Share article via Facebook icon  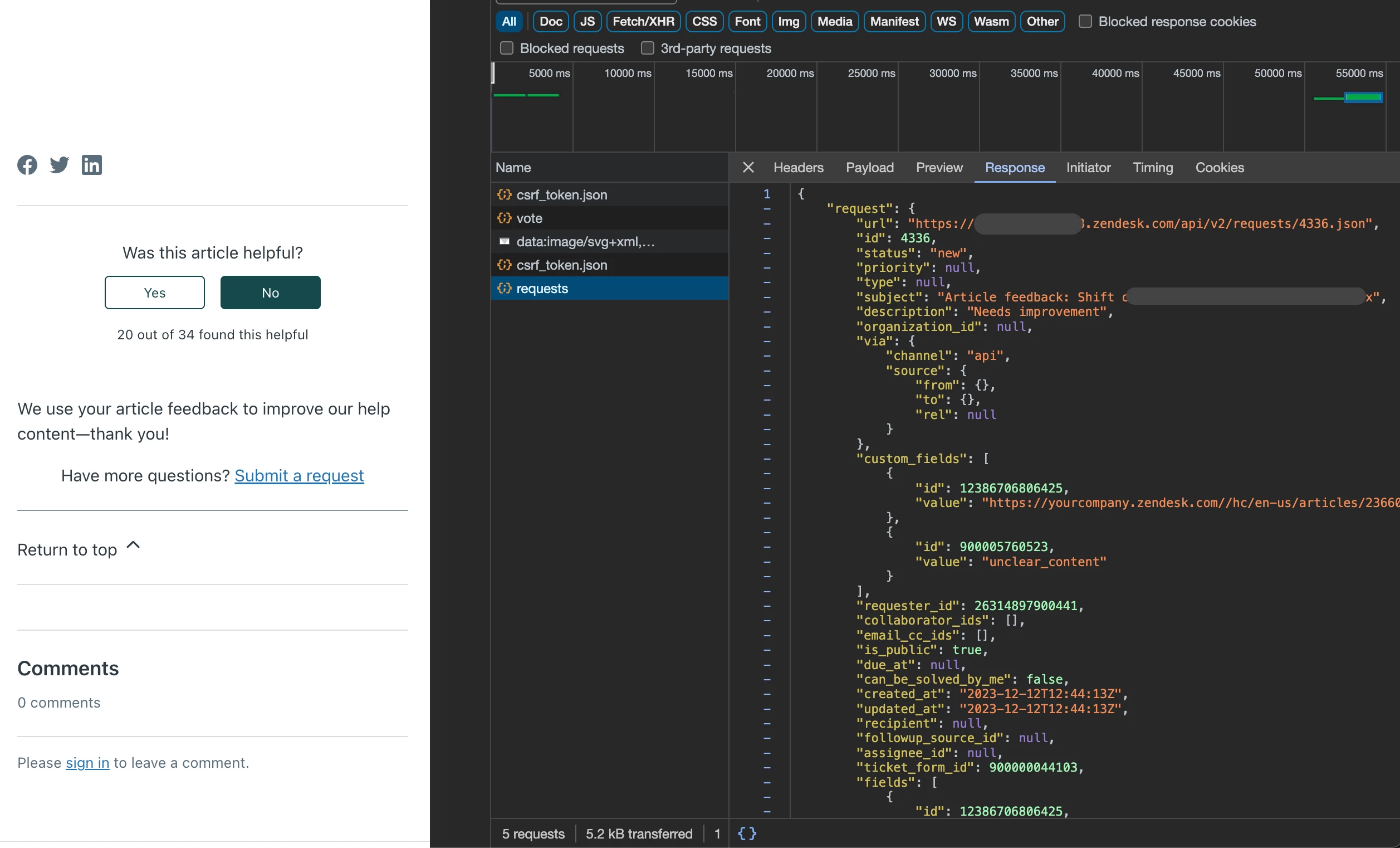(27, 165)
